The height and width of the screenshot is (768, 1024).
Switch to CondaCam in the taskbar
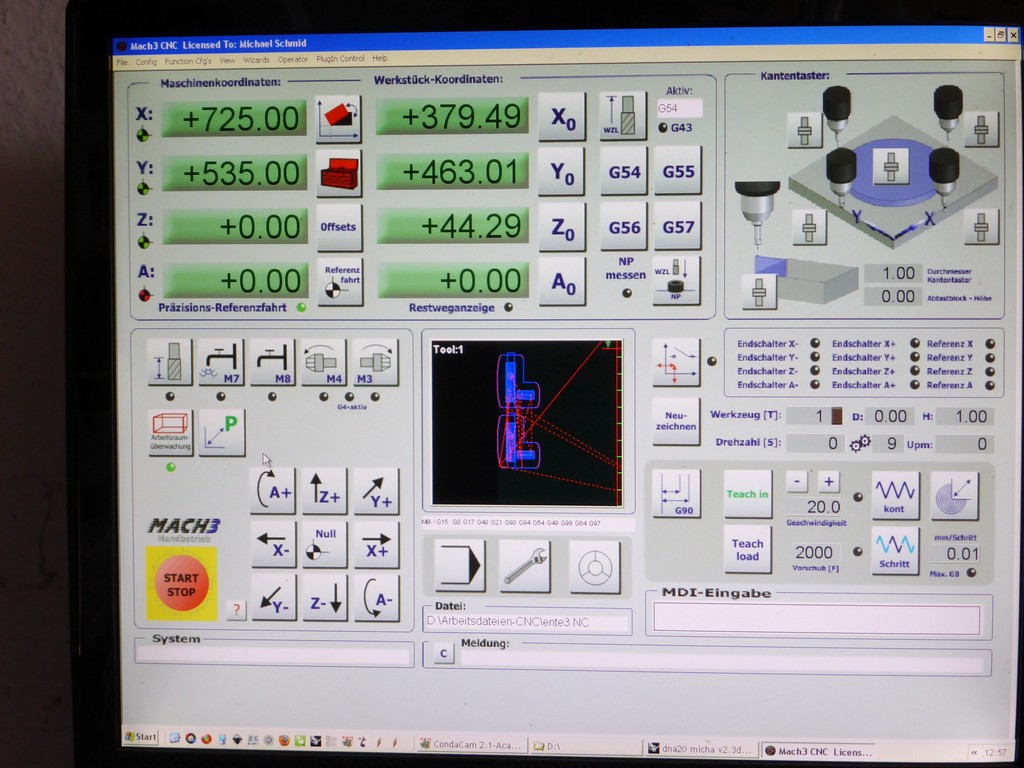tap(467, 745)
